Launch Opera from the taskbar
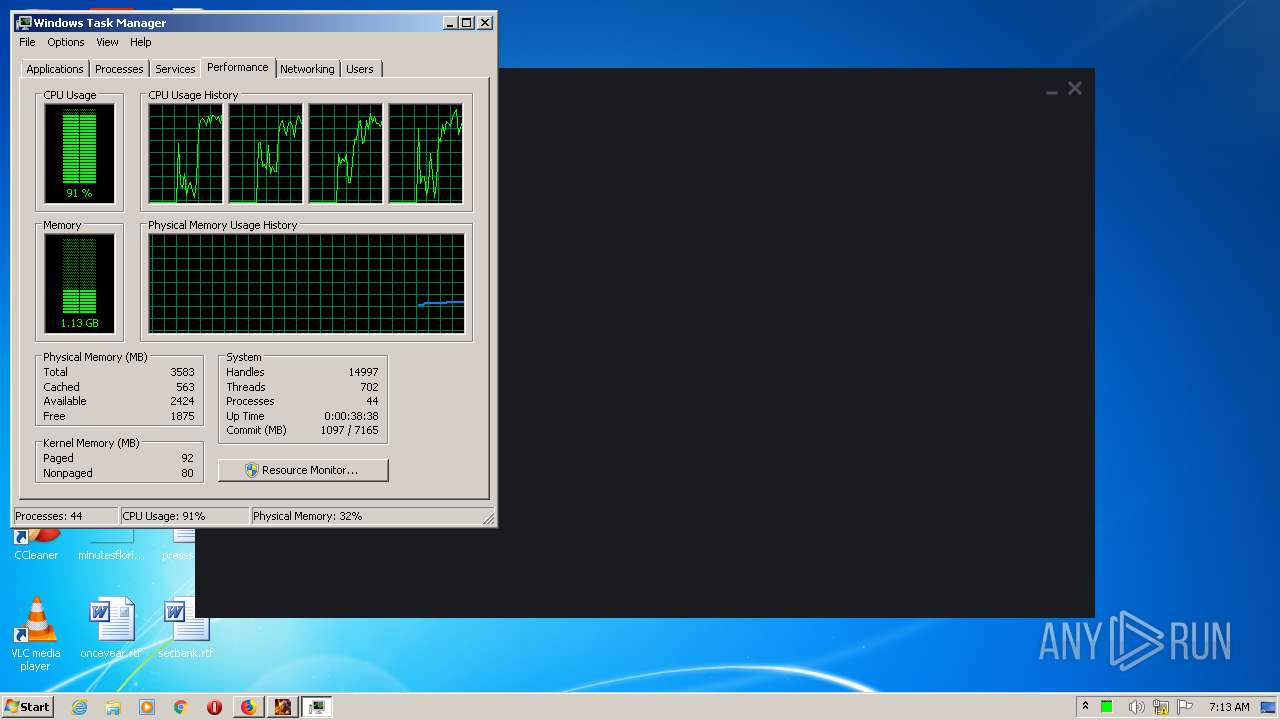The image size is (1280, 720). coord(214,707)
